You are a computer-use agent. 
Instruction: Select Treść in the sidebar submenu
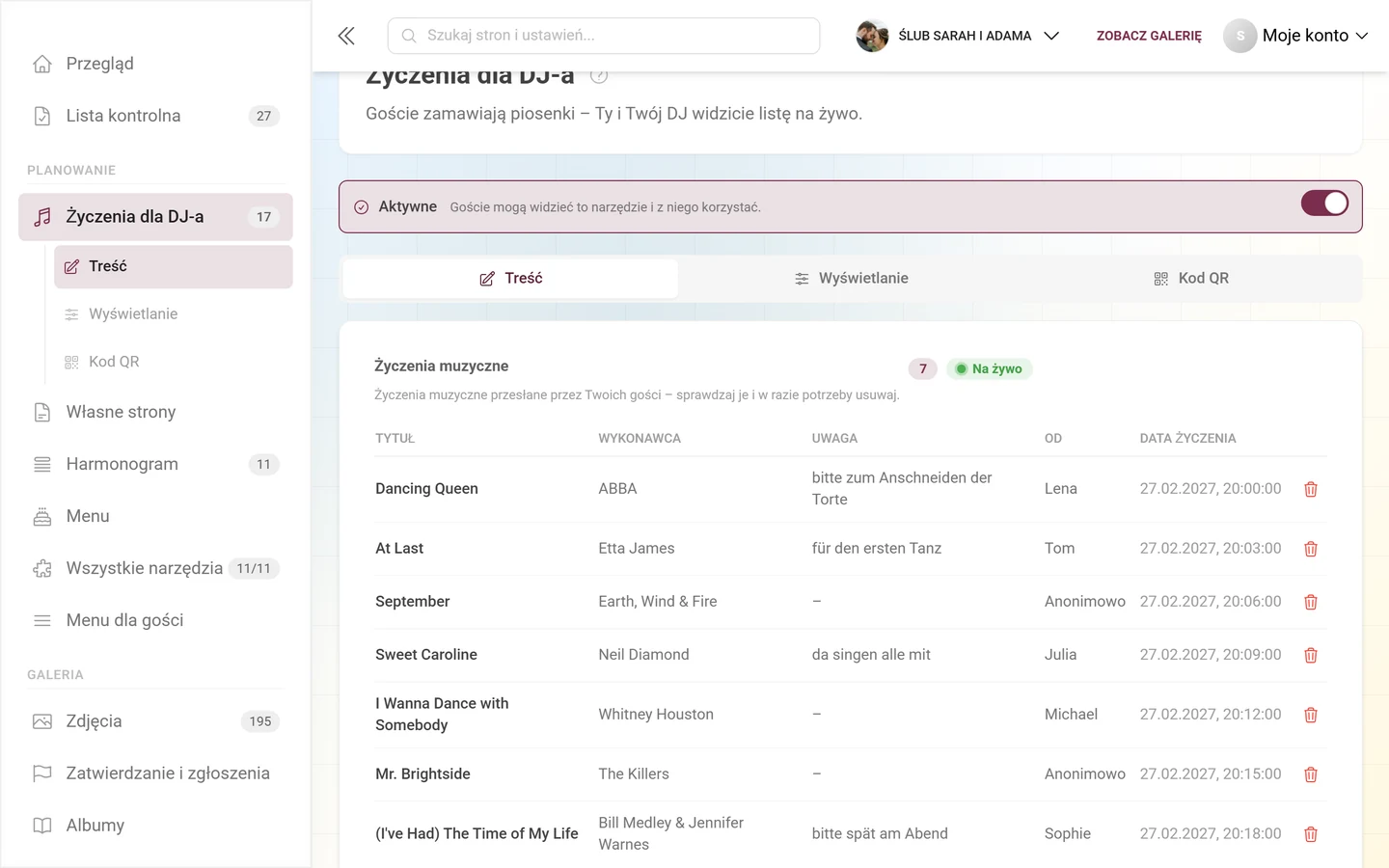pyautogui.click(x=174, y=267)
